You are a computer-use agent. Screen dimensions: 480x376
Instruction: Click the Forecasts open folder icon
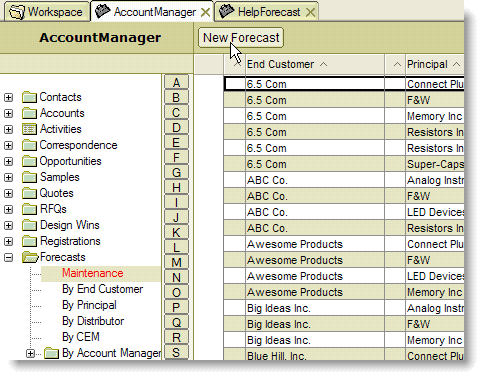point(30,257)
